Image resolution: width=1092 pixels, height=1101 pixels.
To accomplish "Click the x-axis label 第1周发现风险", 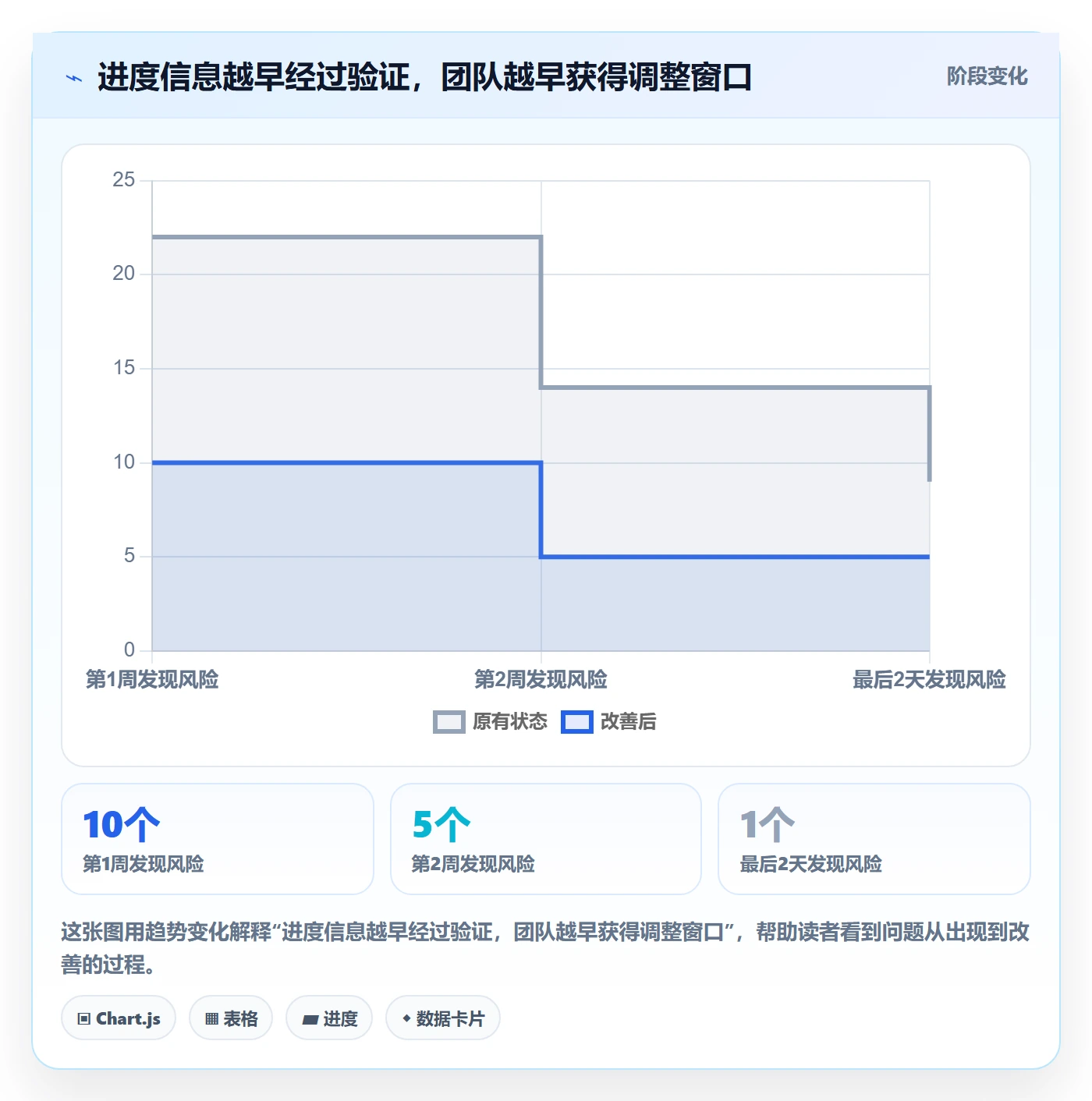I will 152,680.
